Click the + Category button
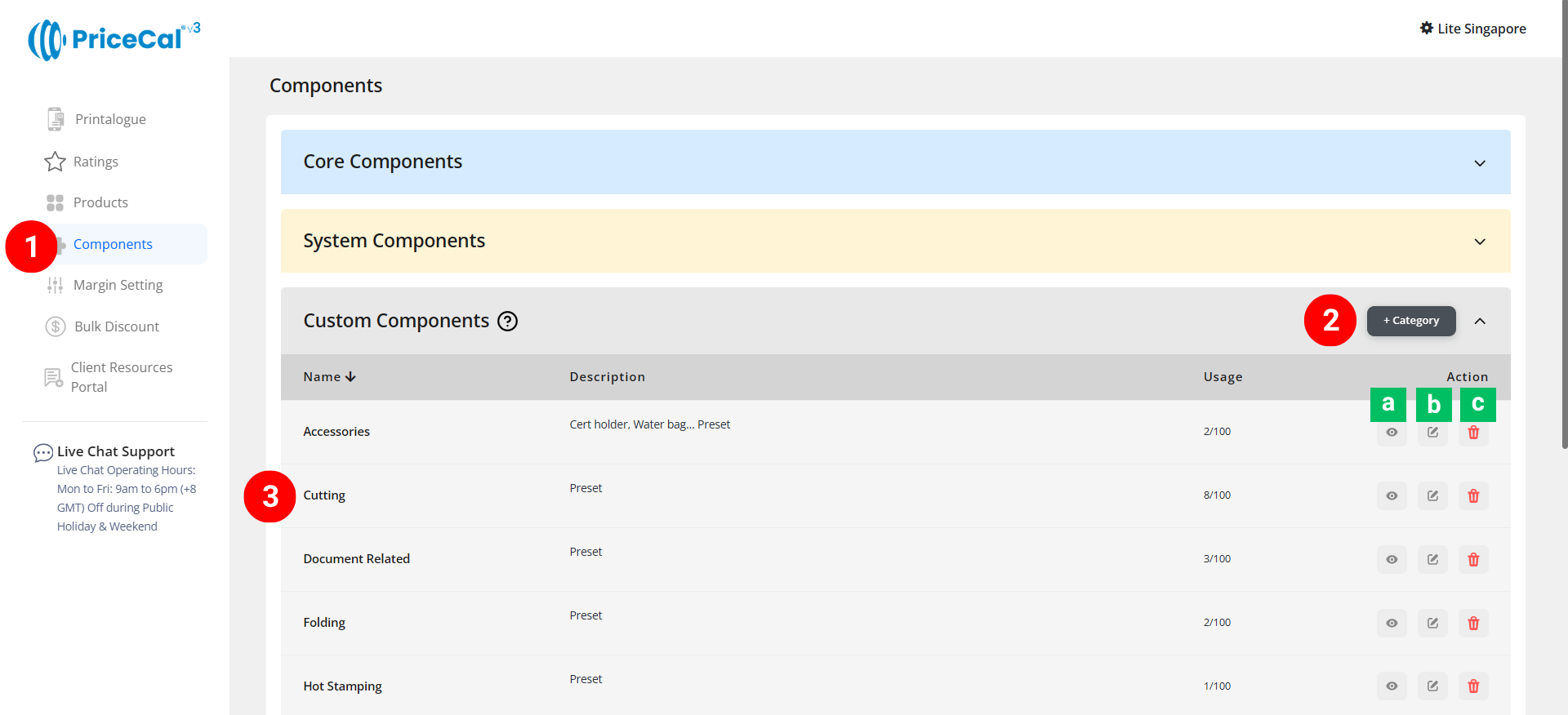Screen dimensions: 1568x715 click(1410, 321)
